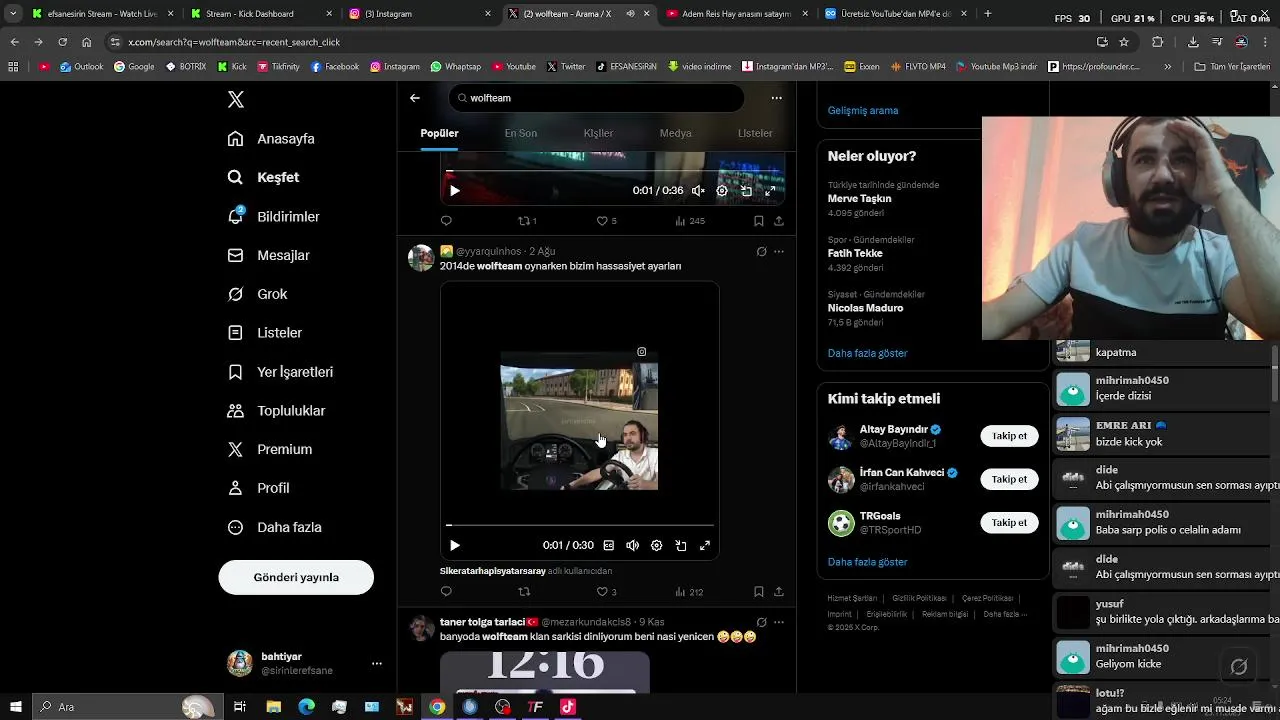The width and height of the screenshot is (1280, 720).
Task: Like the post with 5 likes
Action: coord(606,221)
